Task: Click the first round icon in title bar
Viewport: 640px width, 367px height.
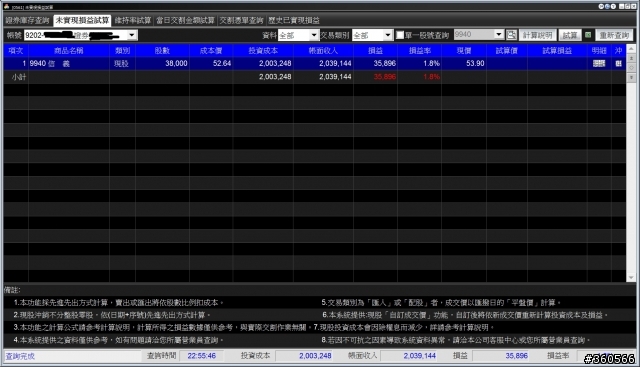Action: coord(601,7)
